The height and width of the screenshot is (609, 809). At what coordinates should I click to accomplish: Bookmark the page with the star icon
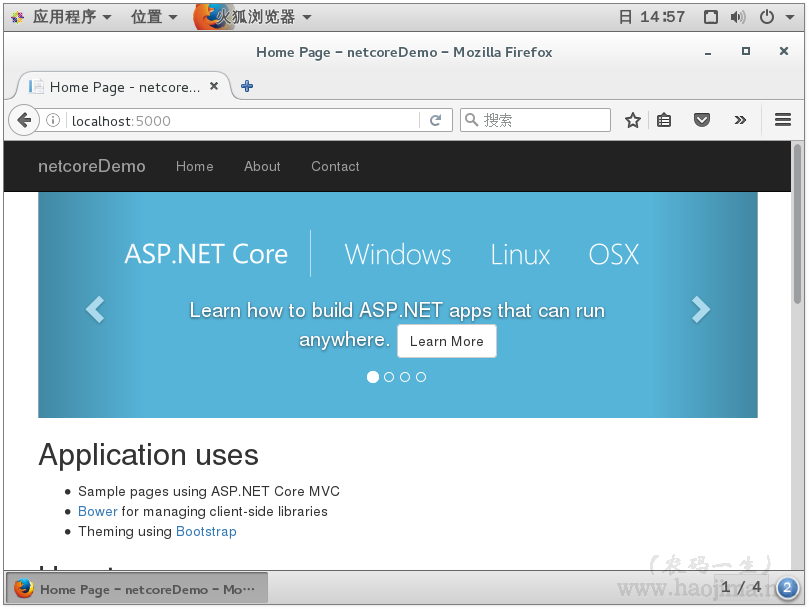click(632, 120)
